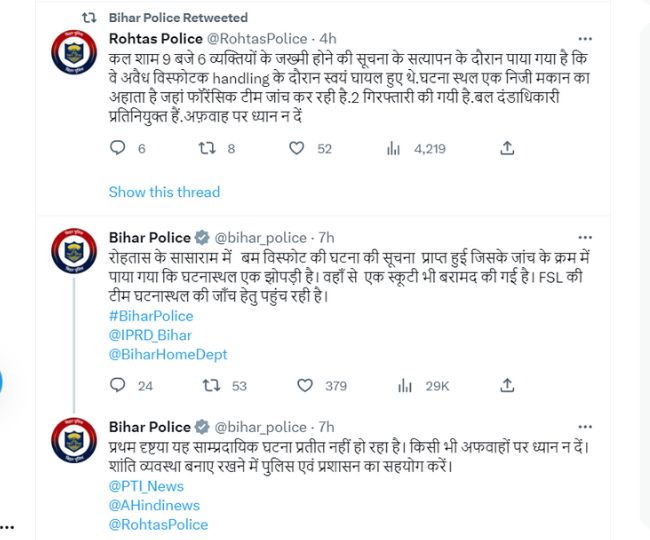View analytics of Rohtas Police tweet
This screenshot has height=540, width=650.
point(393,149)
